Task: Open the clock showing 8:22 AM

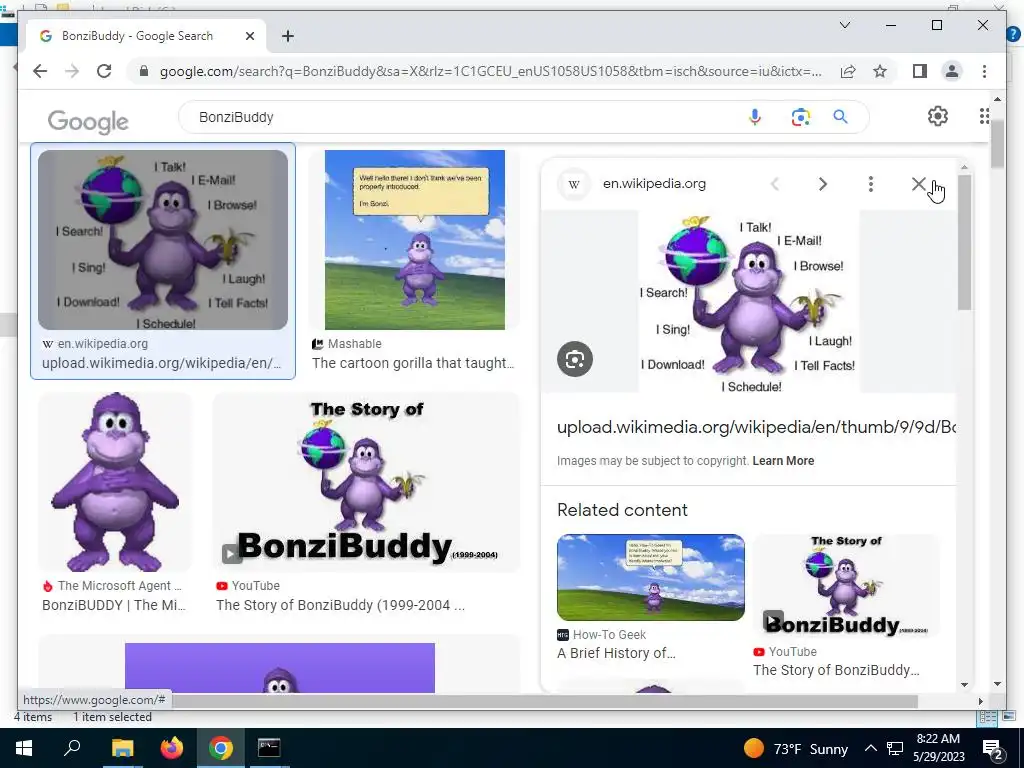Action: (x=938, y=748)
